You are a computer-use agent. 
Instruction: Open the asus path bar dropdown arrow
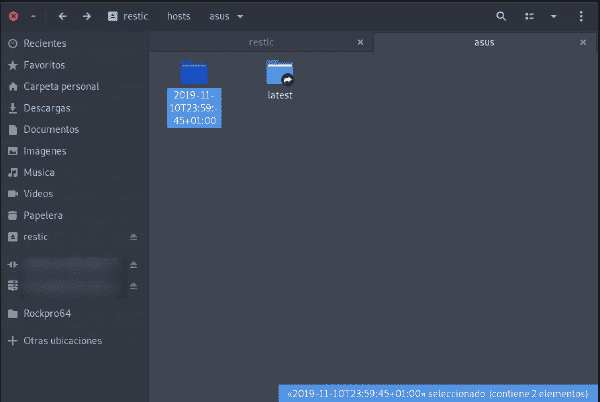click(x=240, y=16)
